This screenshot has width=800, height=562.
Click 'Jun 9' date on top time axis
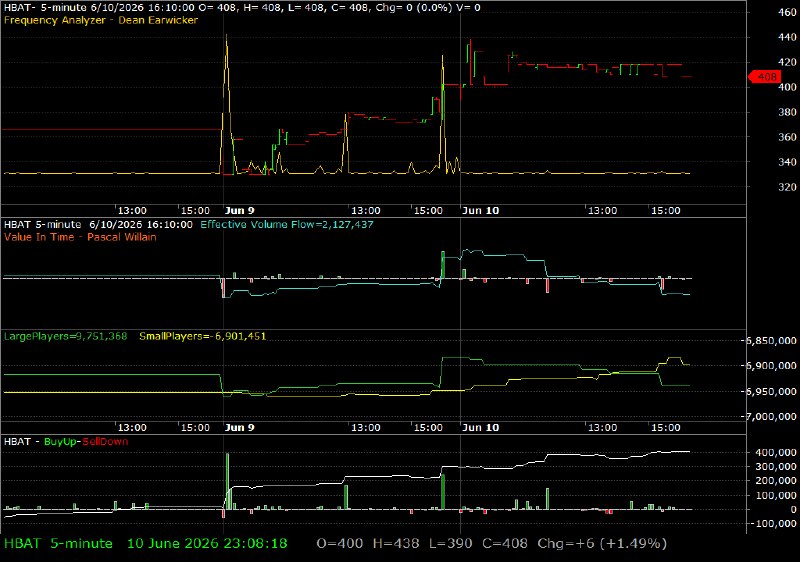tap(239, 211)
